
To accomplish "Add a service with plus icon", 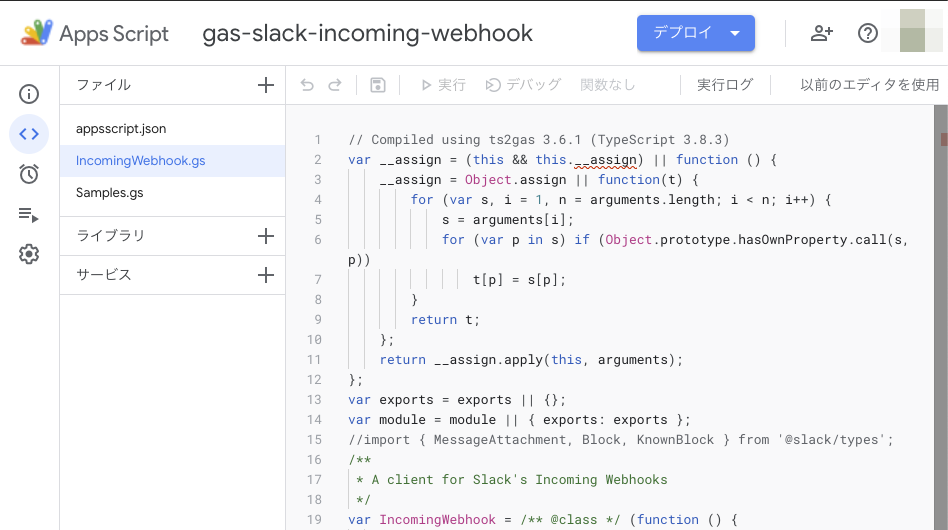I will coord(266,275).
